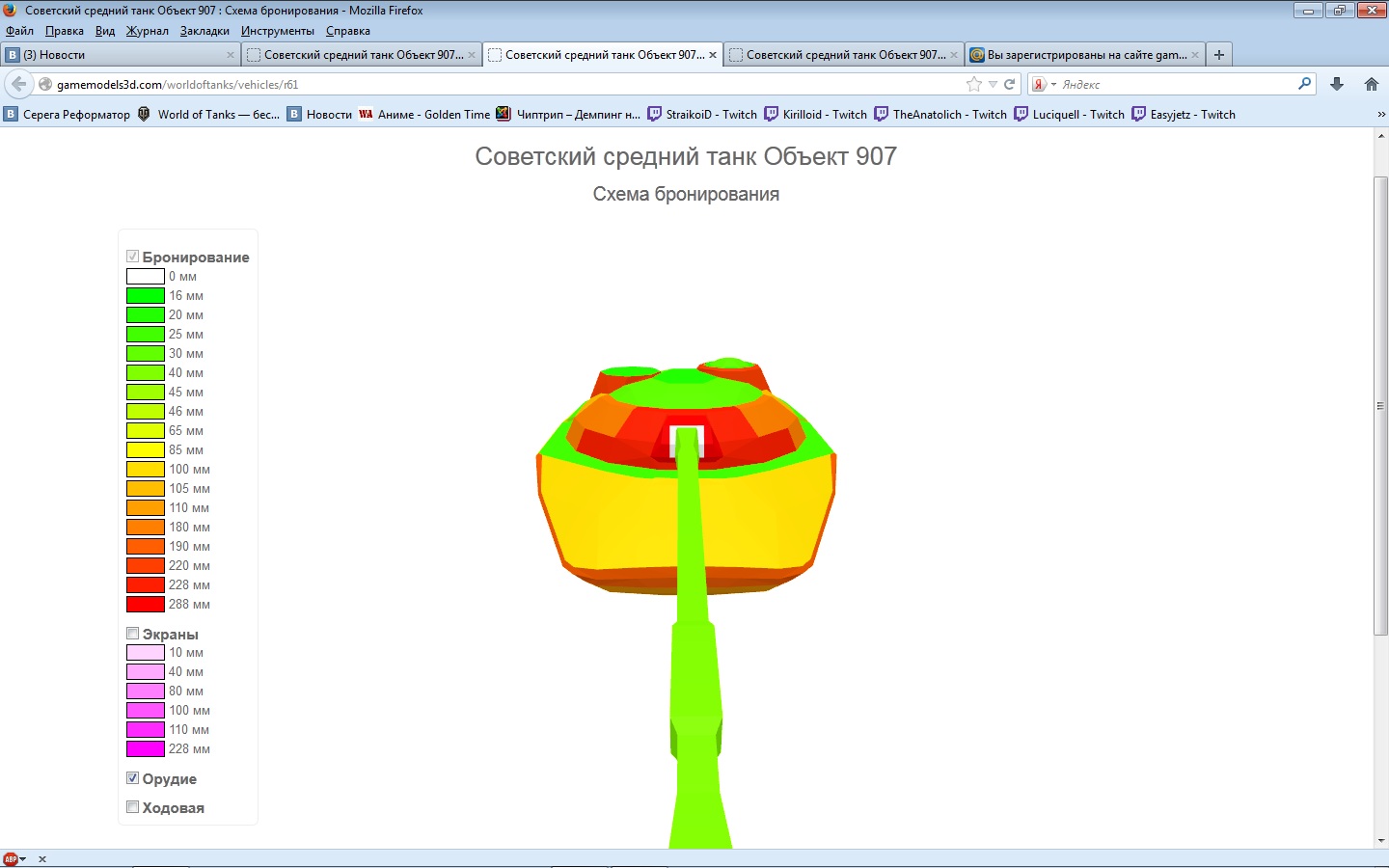Click the browser Back arrow button
The width and height of the screenshot is (1389, 868).
(x=18, y=84)
